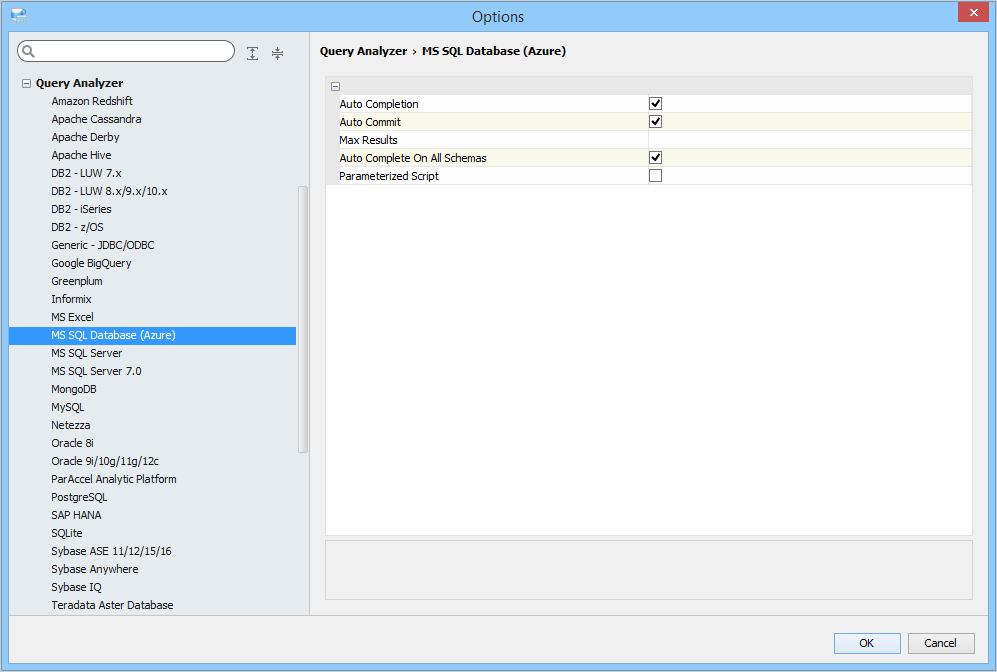Select DB2 - iSeries entry
This screenshot has height=672, width=997.
(81, 209)
